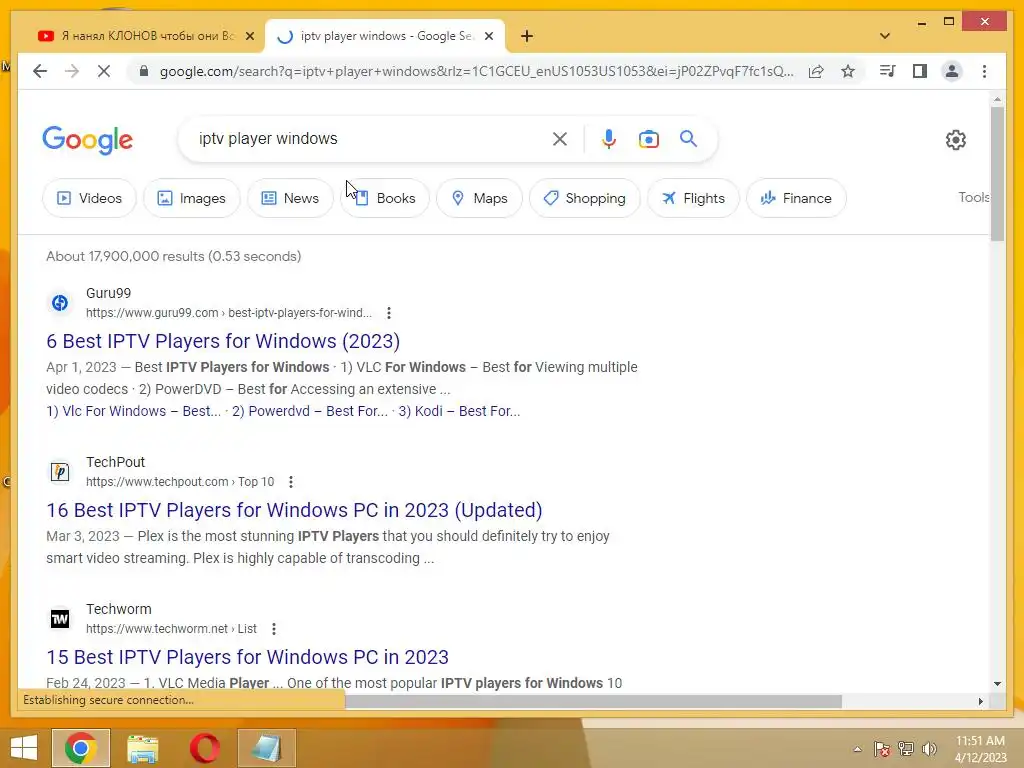The height and width of the screenshot is (768, 1024).
Task: View site security lock info
Action: click(x=144, y=71)
